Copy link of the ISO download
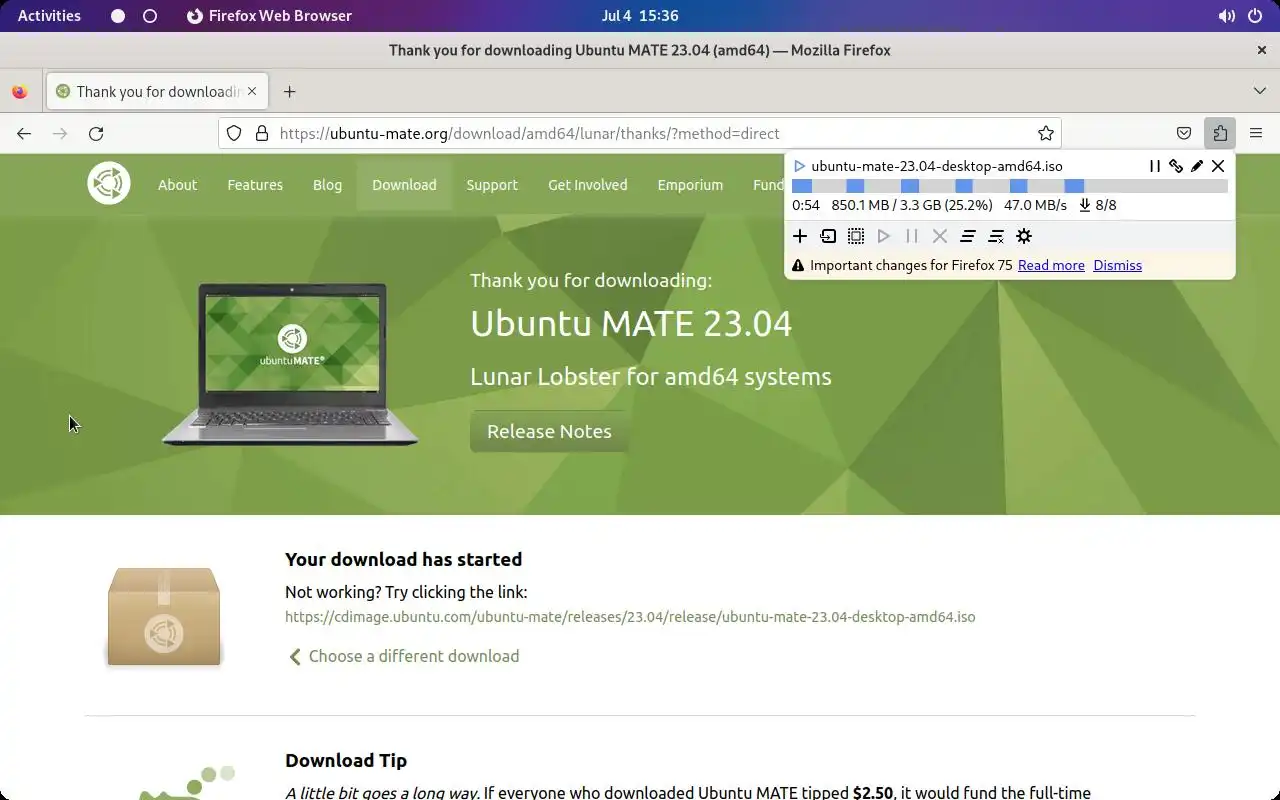The height and width of the screenshot is (800, 1280). [x=1176, y=166]
